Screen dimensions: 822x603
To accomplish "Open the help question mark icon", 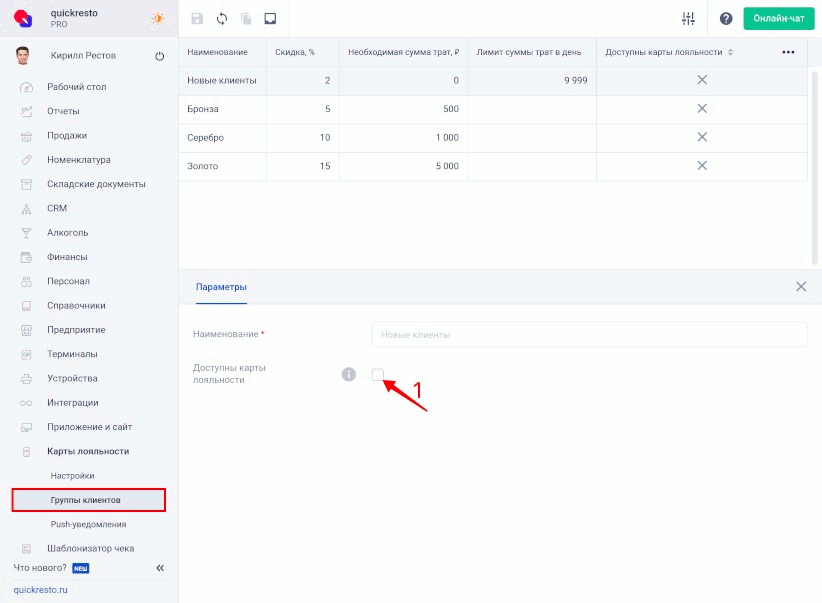I will [x=726, y=19].
